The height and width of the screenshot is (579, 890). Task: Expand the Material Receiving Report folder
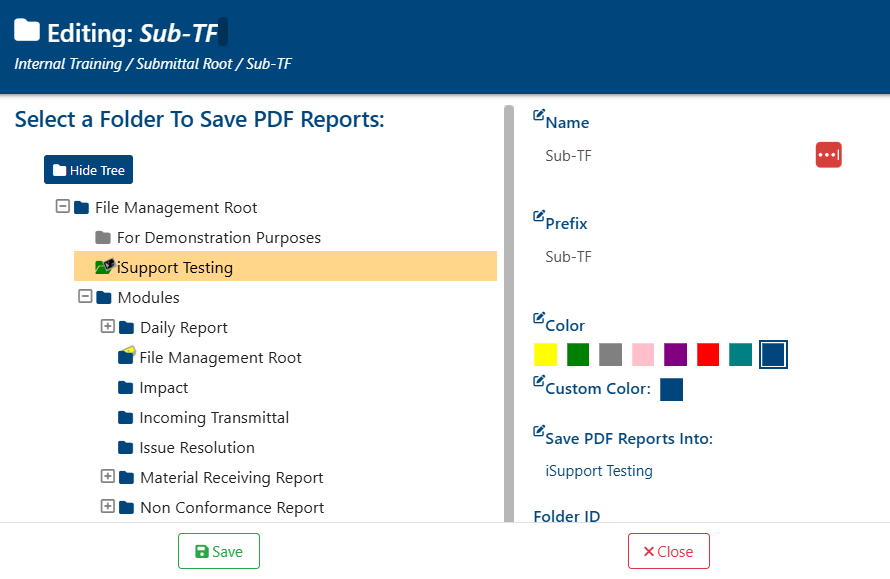point(107,476)
